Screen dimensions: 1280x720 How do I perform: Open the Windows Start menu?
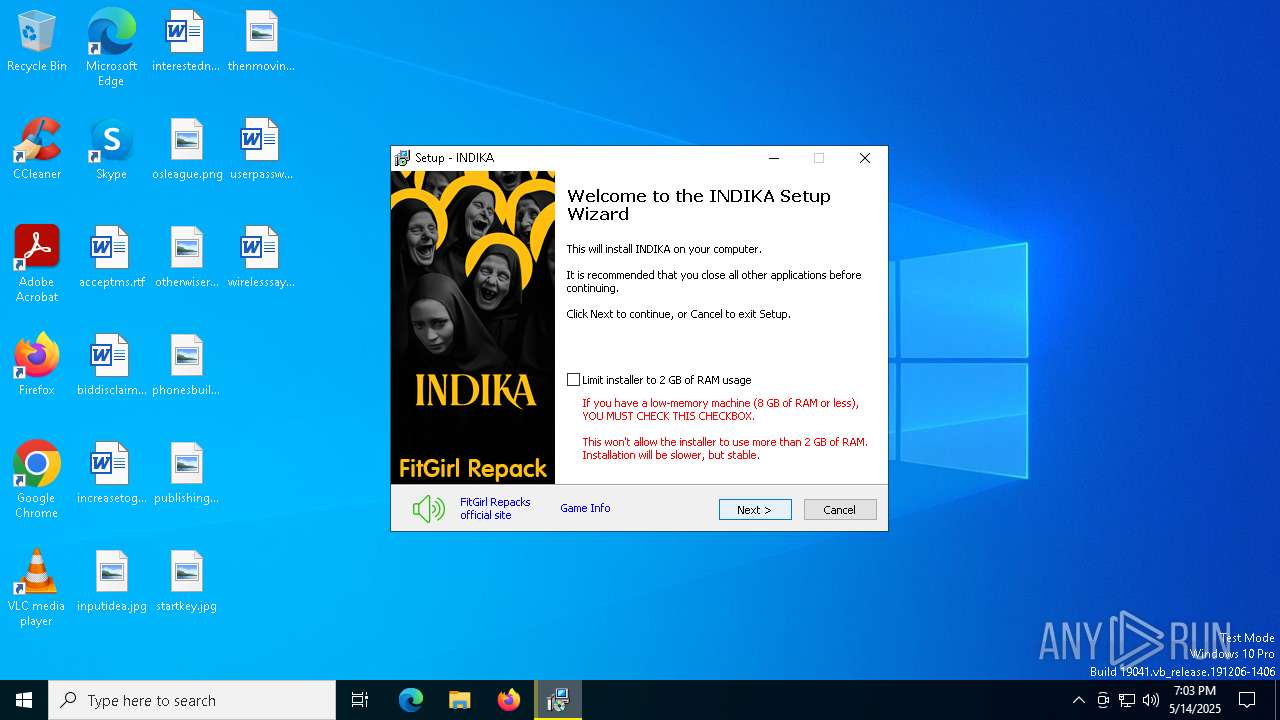pyautogui.click(x=24, y=700)
